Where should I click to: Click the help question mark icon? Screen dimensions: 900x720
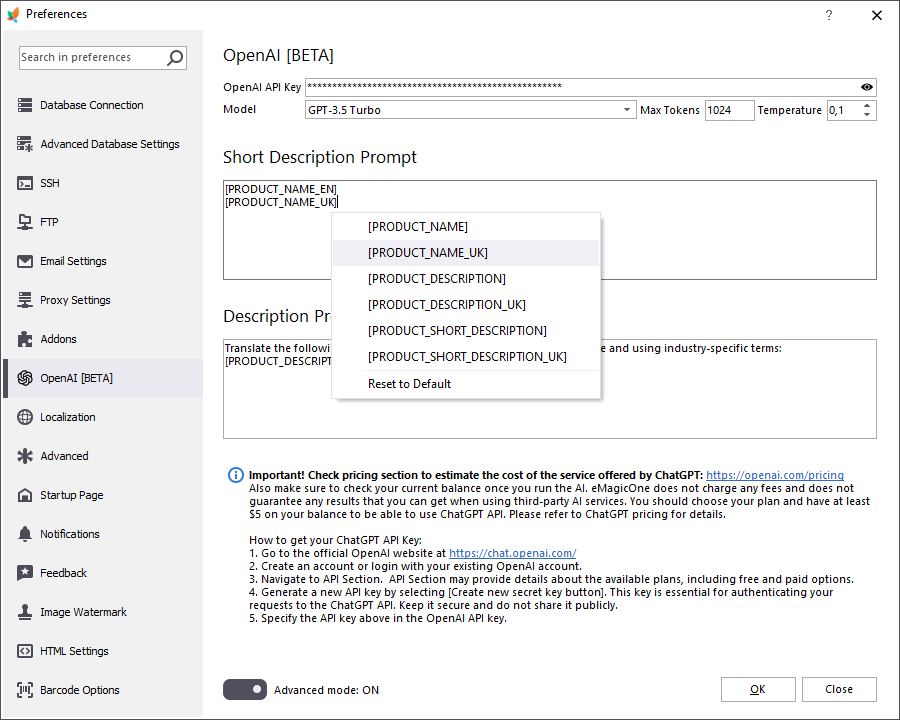click(x=829, y=15)
